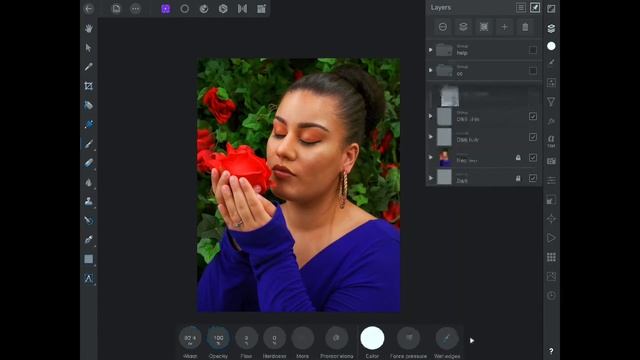Toggle Wet edges option

447,338
